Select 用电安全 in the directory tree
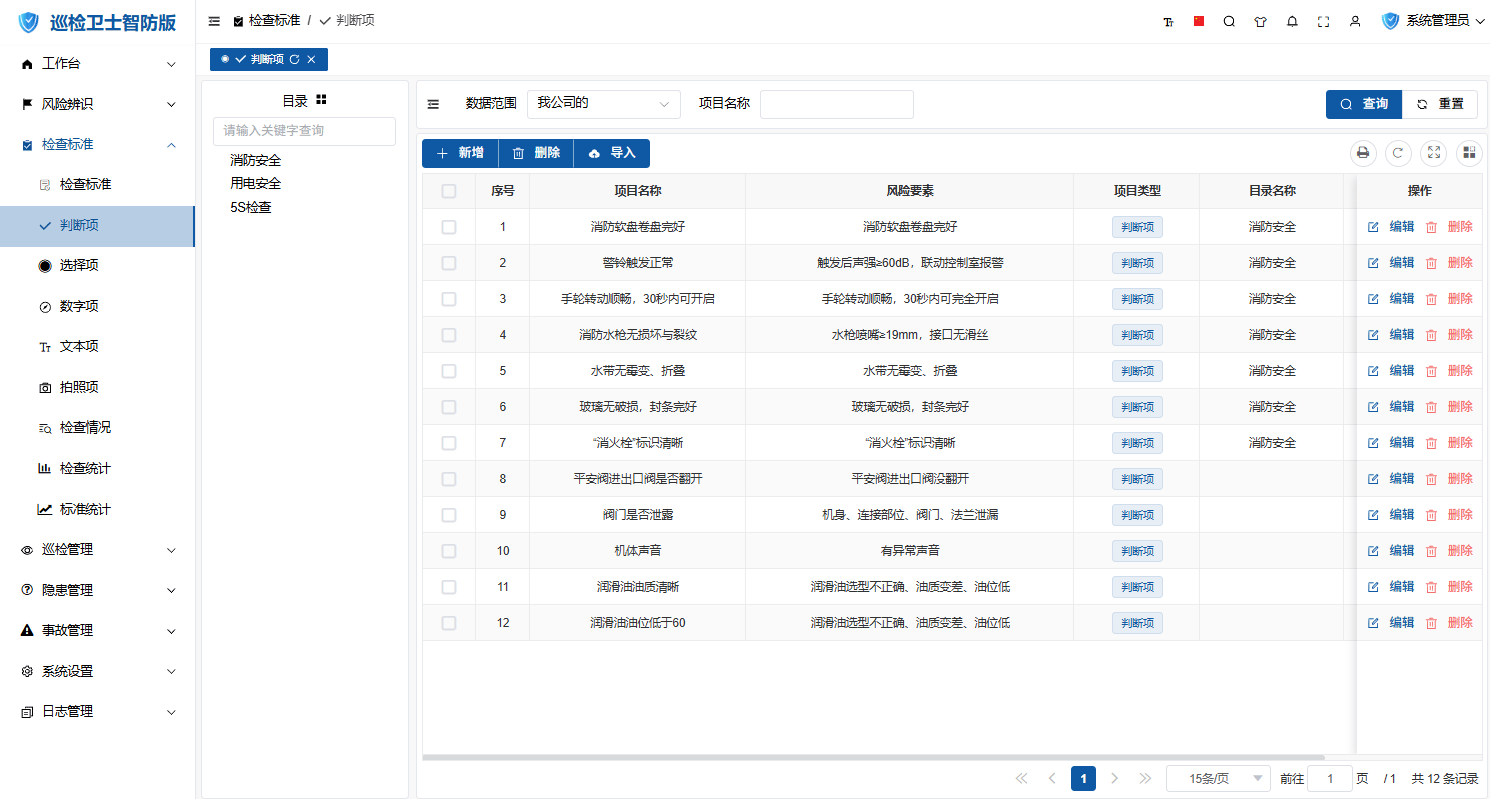Screen dimensions: 1490x799 coord(256,184)
